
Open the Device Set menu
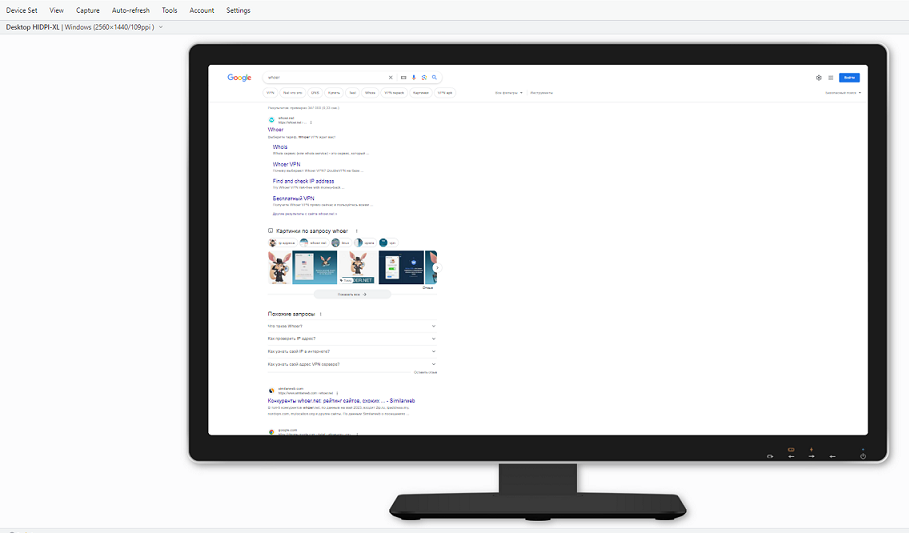click(22, 10)
